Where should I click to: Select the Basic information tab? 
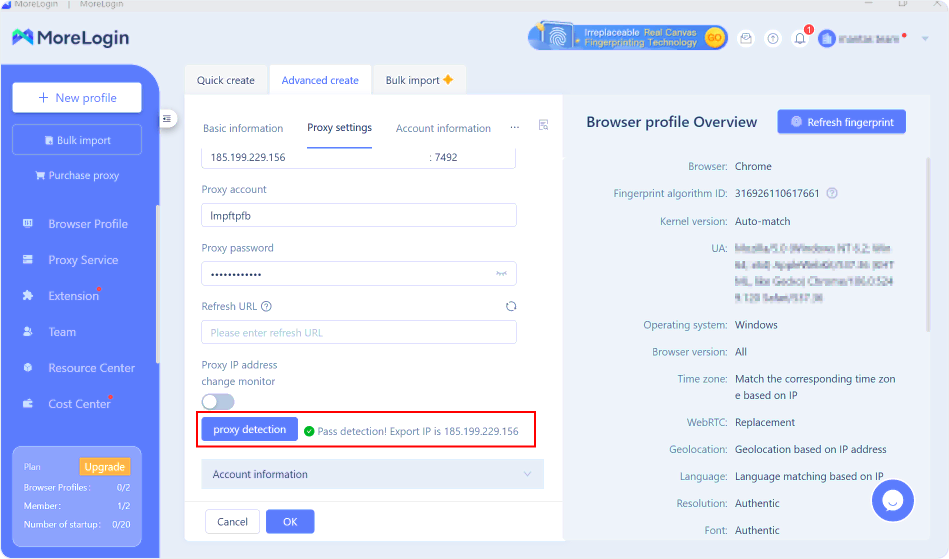pyautogui.click(x=243, y=128)
